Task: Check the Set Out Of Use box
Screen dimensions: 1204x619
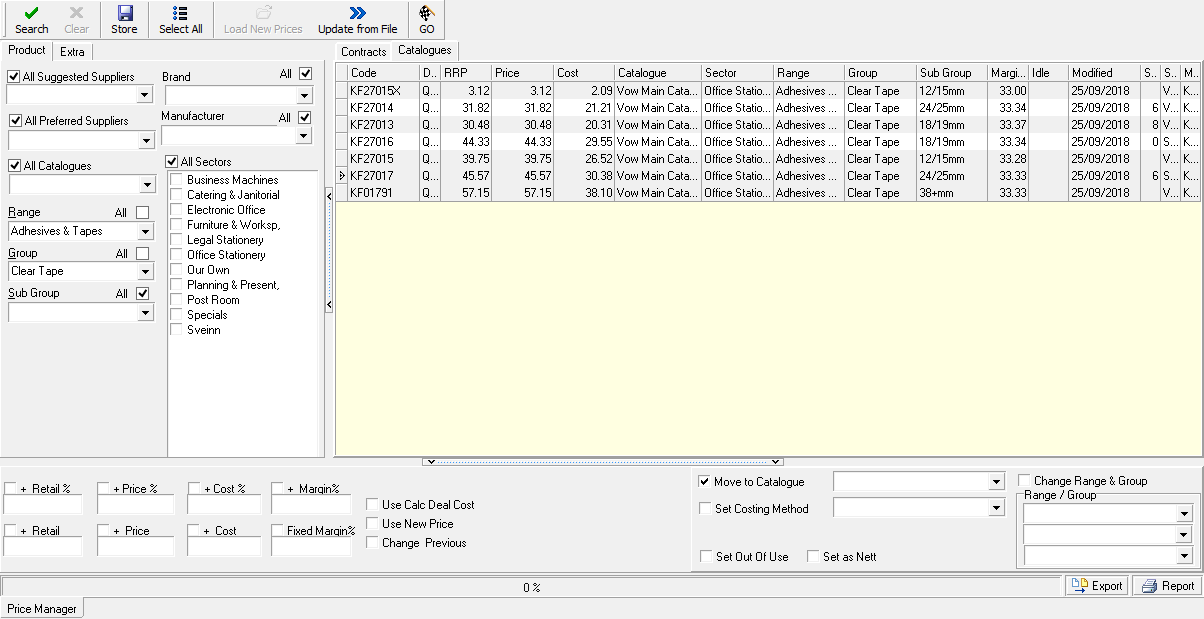Action: click(x=707, y=557)
